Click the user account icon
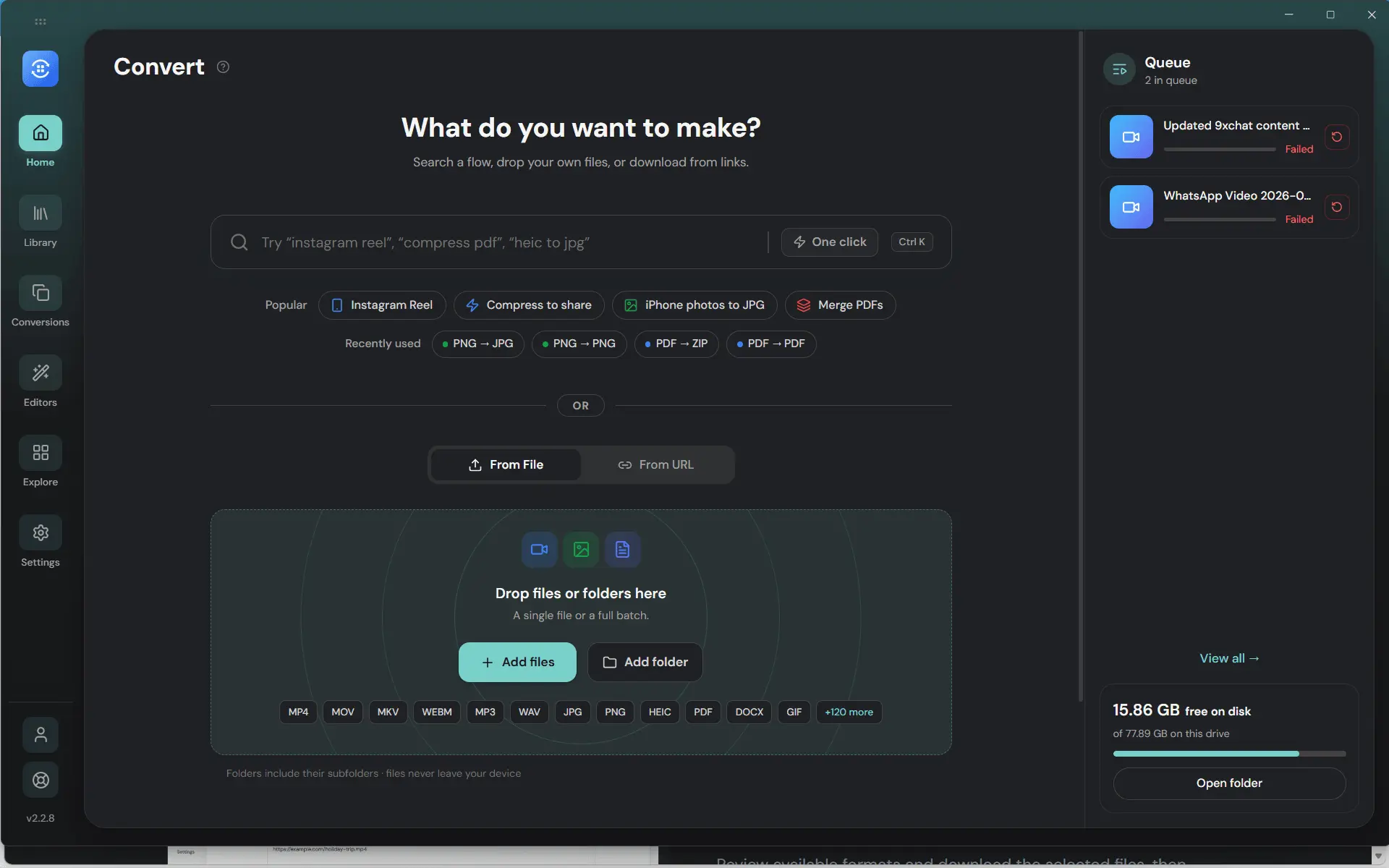This screenshot has height=868, width=1389. click(x=41, y=735)
